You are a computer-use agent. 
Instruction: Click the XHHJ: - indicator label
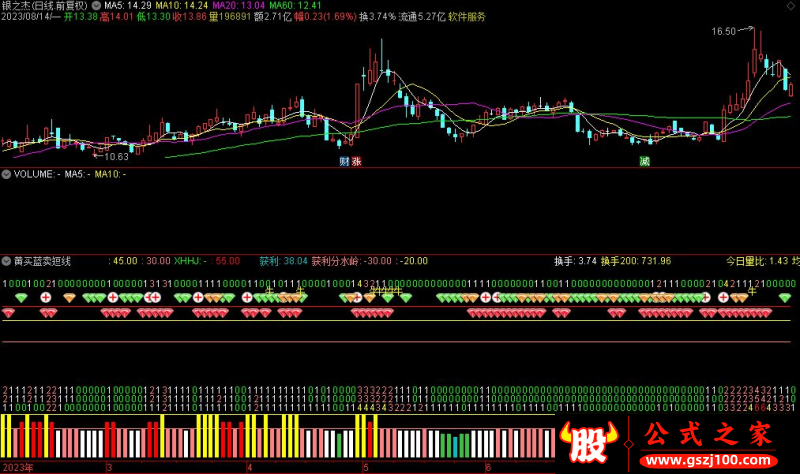click(190, 261)
